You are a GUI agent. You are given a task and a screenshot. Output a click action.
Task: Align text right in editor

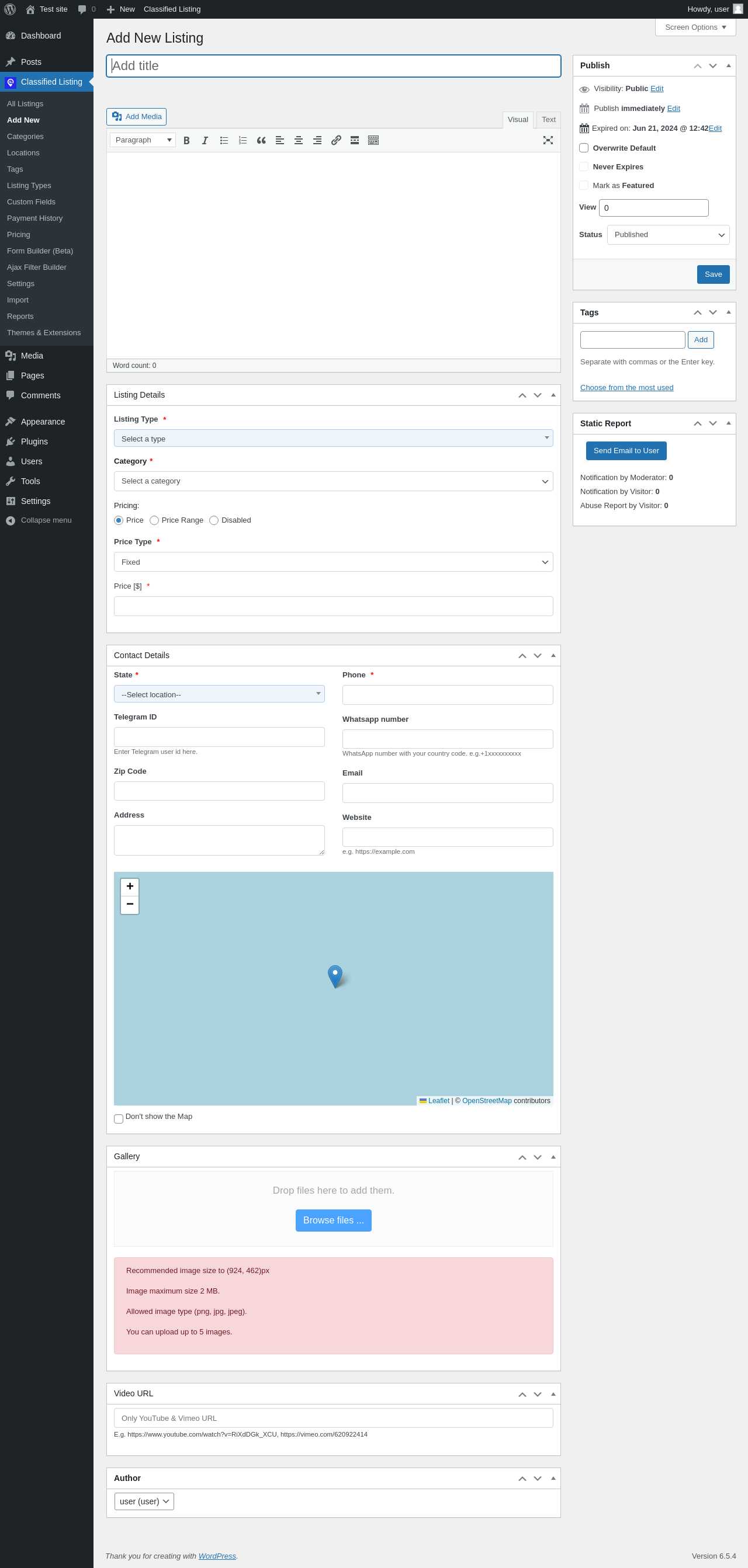pyautogui.click(x=317, y=140)
